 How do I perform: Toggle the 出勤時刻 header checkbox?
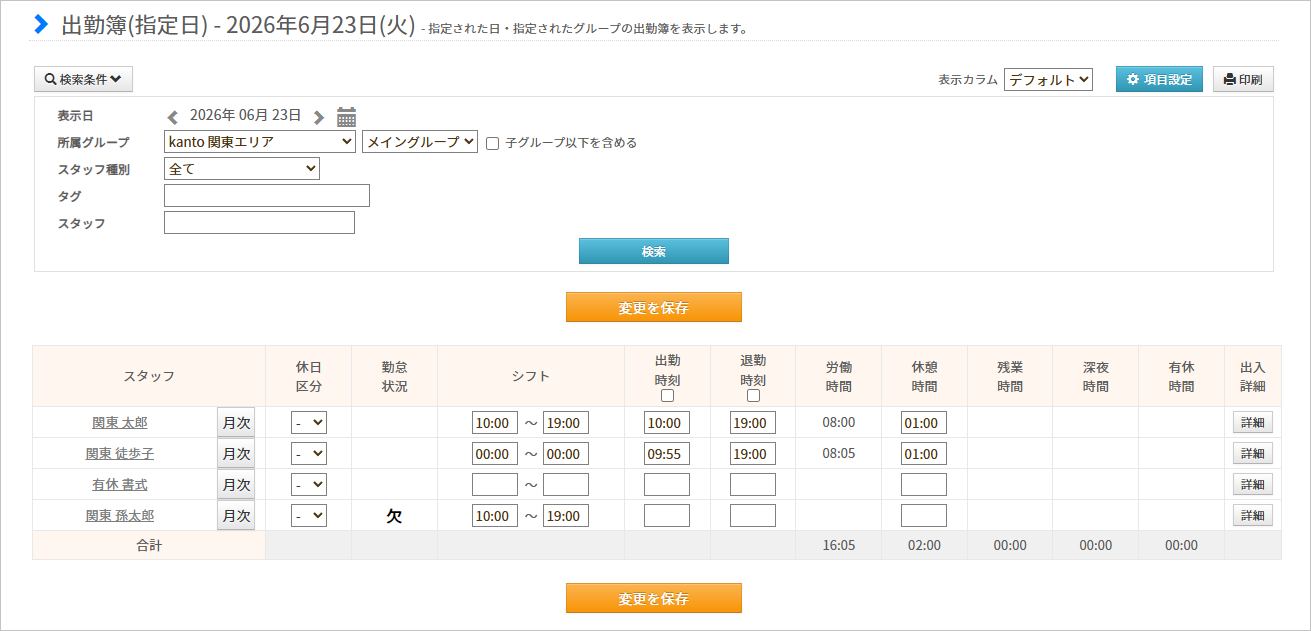pos(667,395)
